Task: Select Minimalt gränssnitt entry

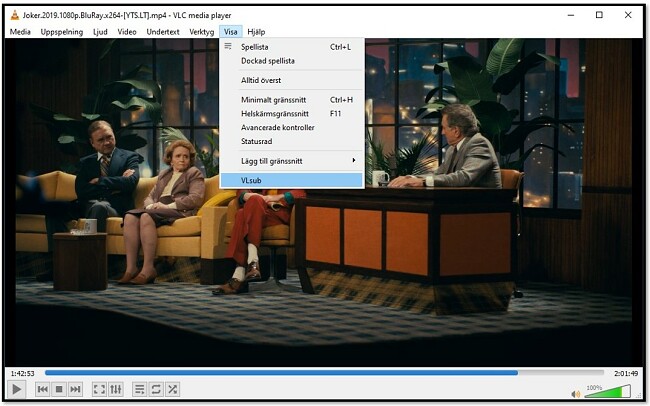Action: click(291, 100)
